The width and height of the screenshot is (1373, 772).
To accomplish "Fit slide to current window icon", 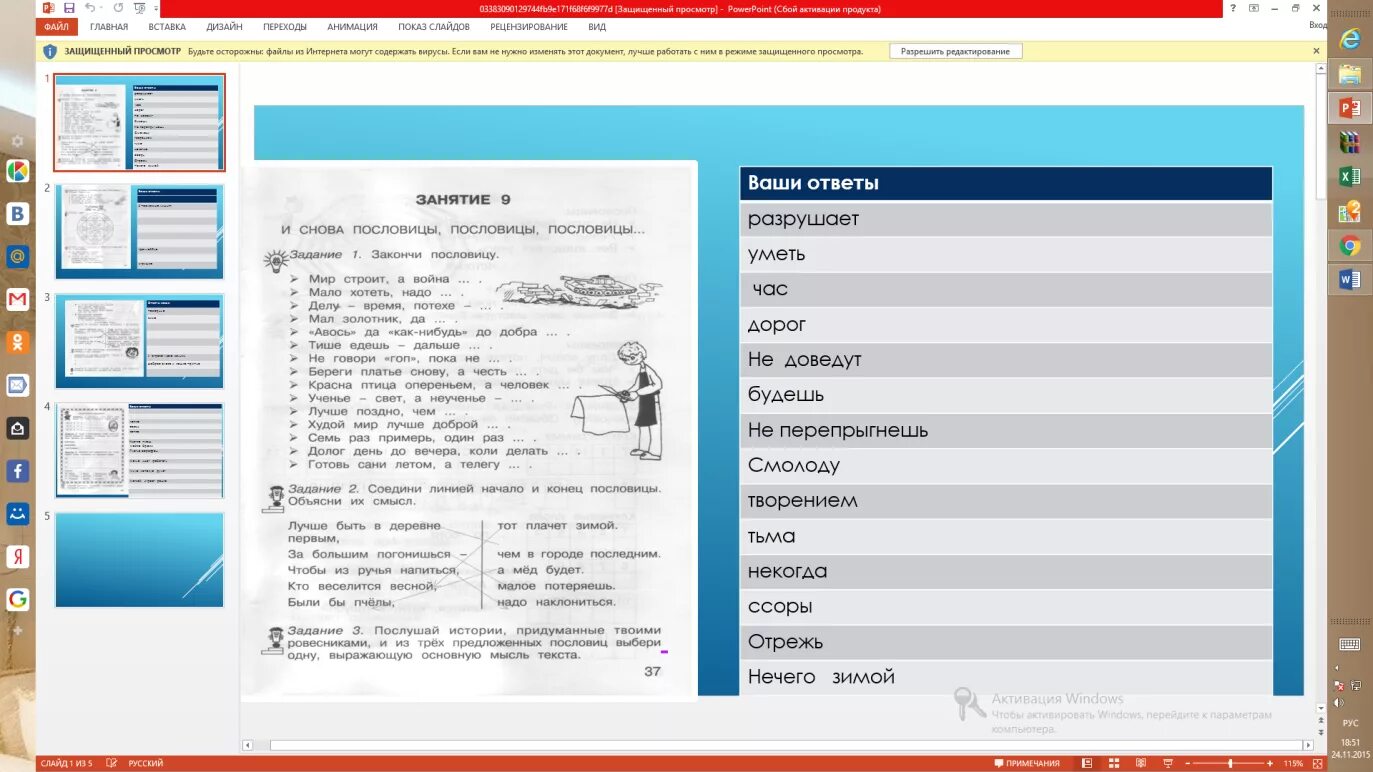I will pos(1316,763).
